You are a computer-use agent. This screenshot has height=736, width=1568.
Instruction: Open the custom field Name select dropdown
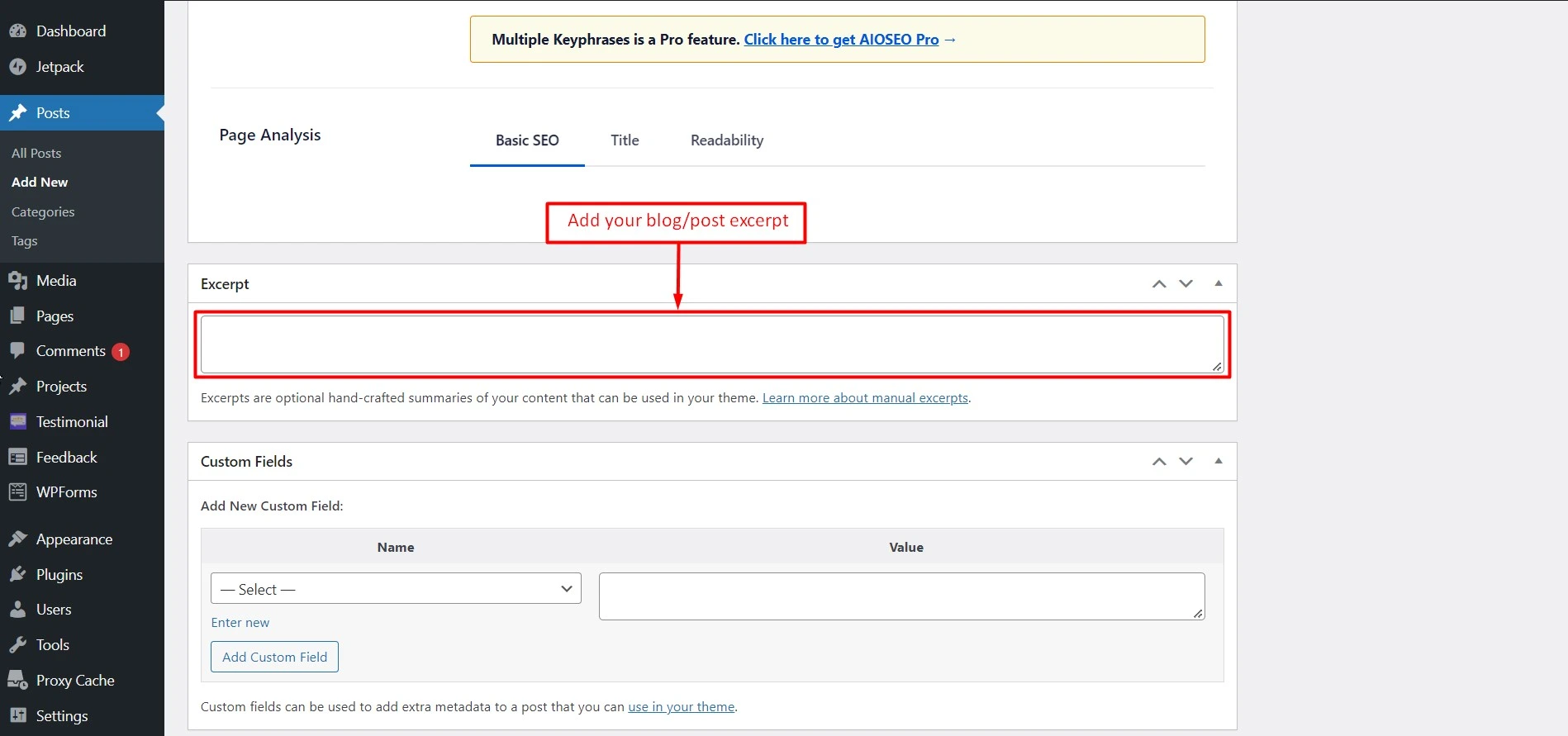point(396,589)
